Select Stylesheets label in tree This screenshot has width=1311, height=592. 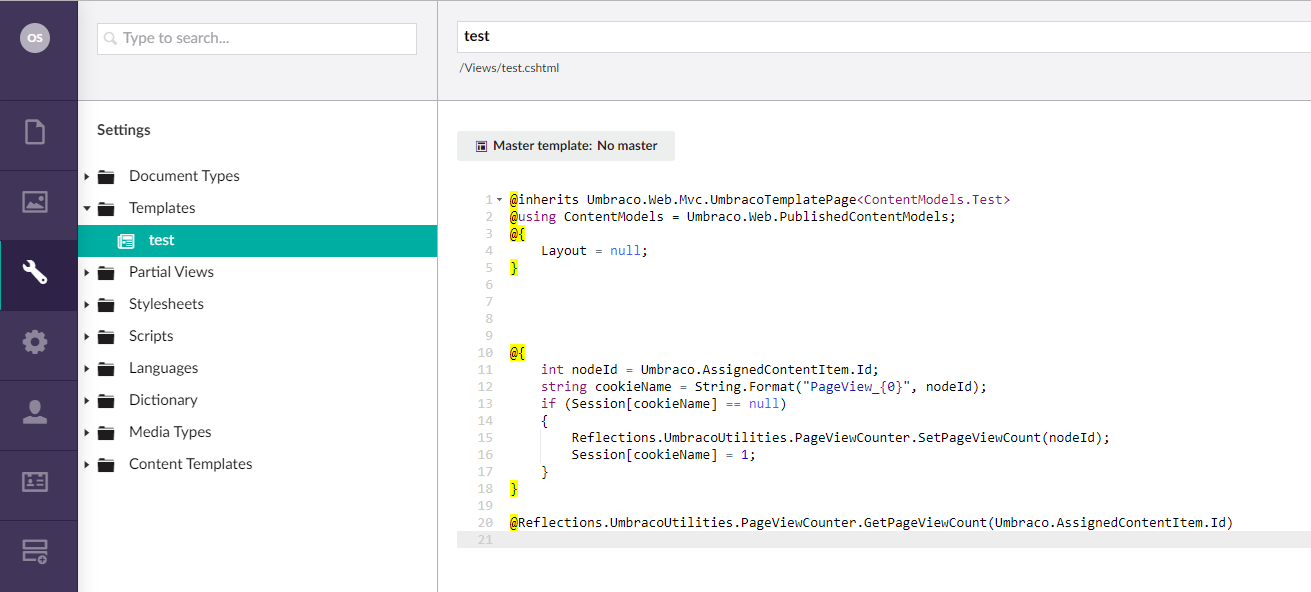[x=166, y=304]
